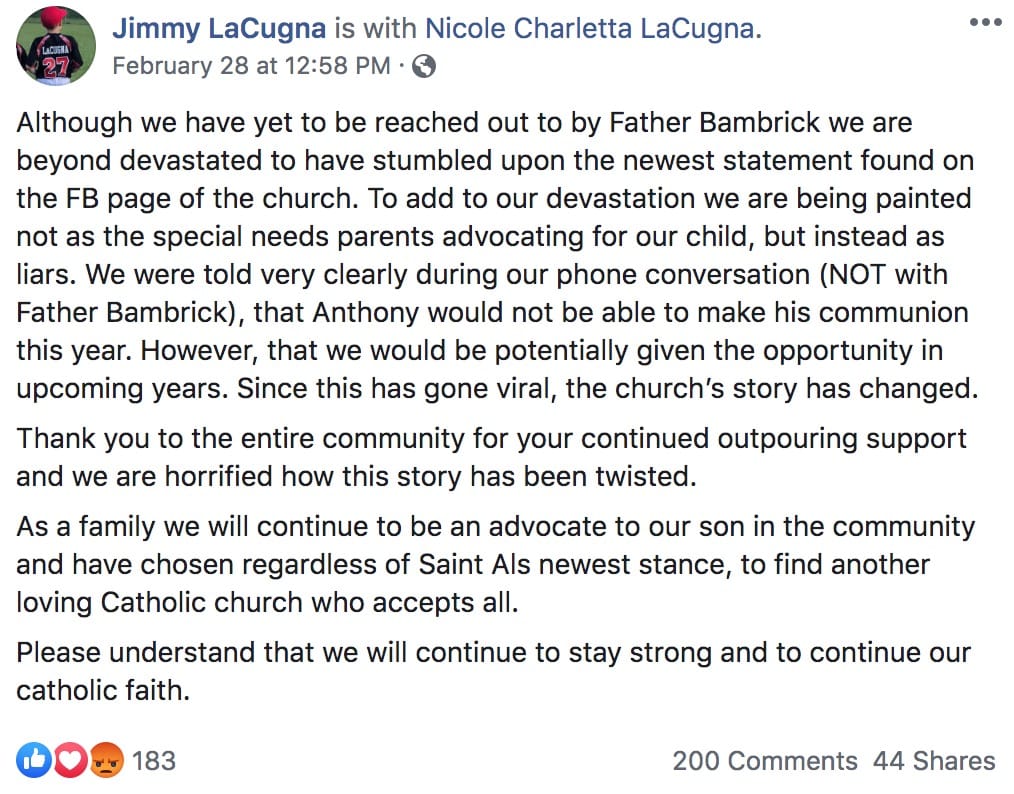Open the February 28 at 12:58 PM timestamp
This screenshot has height=794, width=1014.
[252, 66]
